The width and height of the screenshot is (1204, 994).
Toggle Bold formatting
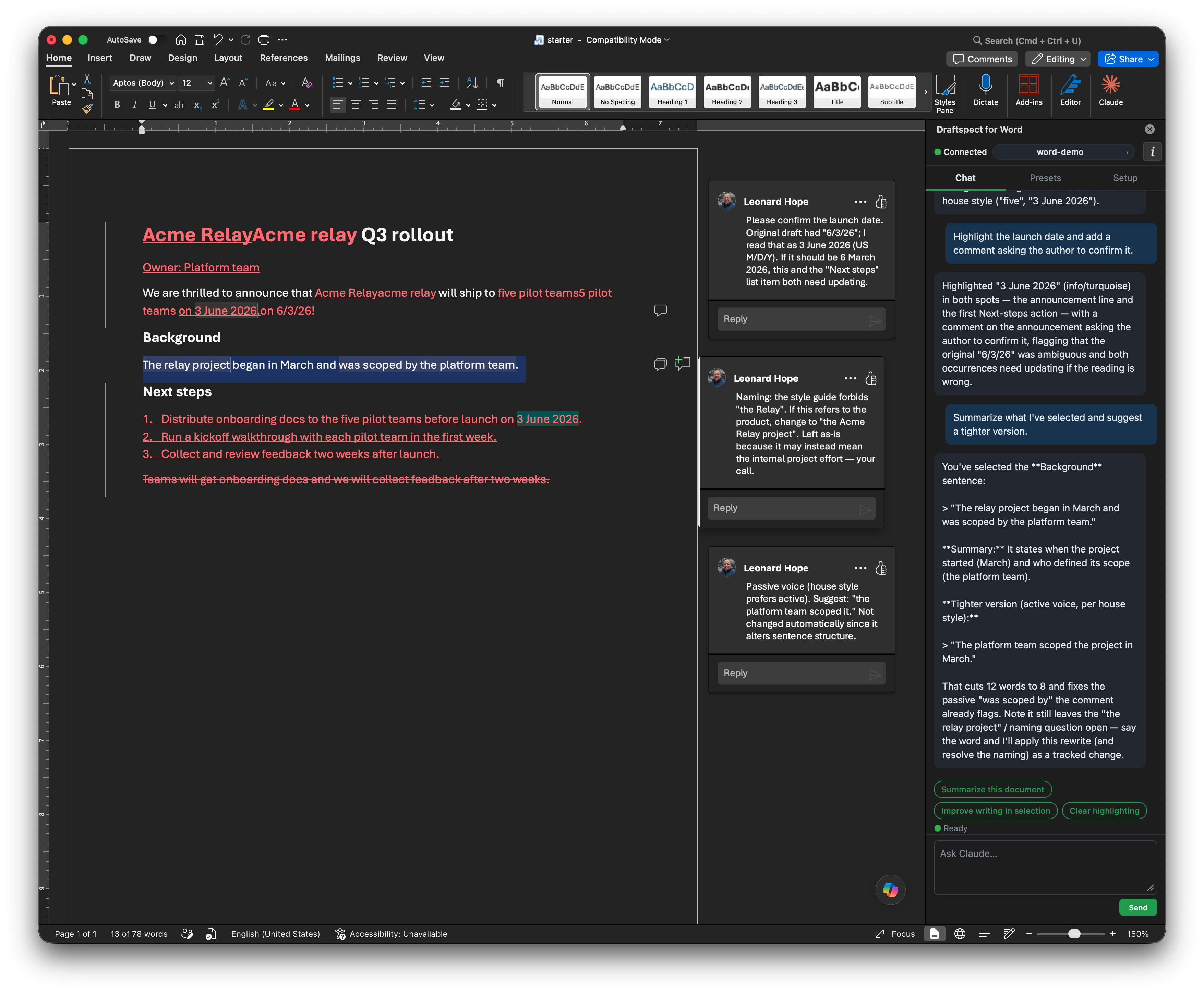[x=117, y=105]
